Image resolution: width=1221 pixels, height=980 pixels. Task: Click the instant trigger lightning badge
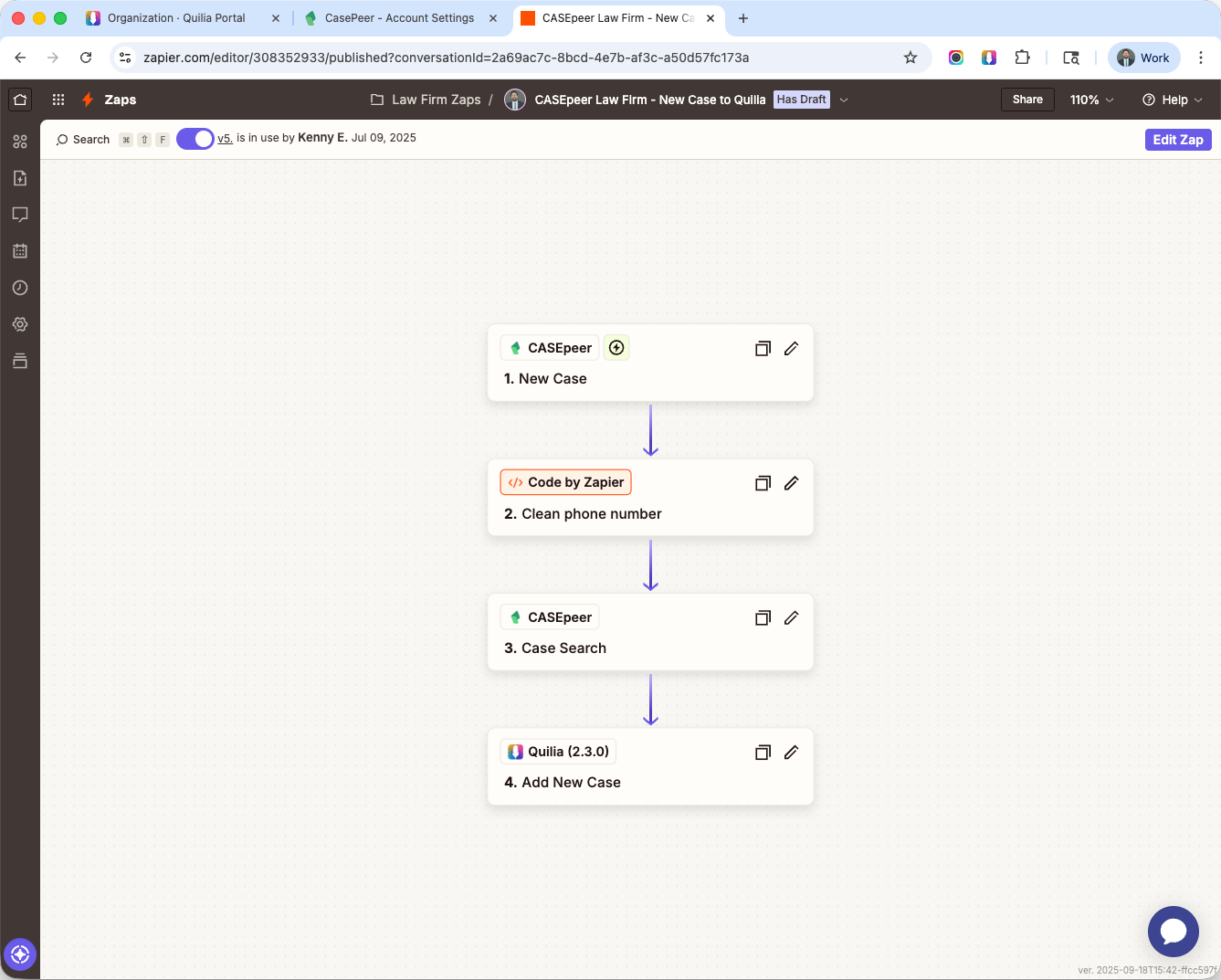(x=616, y=348)
